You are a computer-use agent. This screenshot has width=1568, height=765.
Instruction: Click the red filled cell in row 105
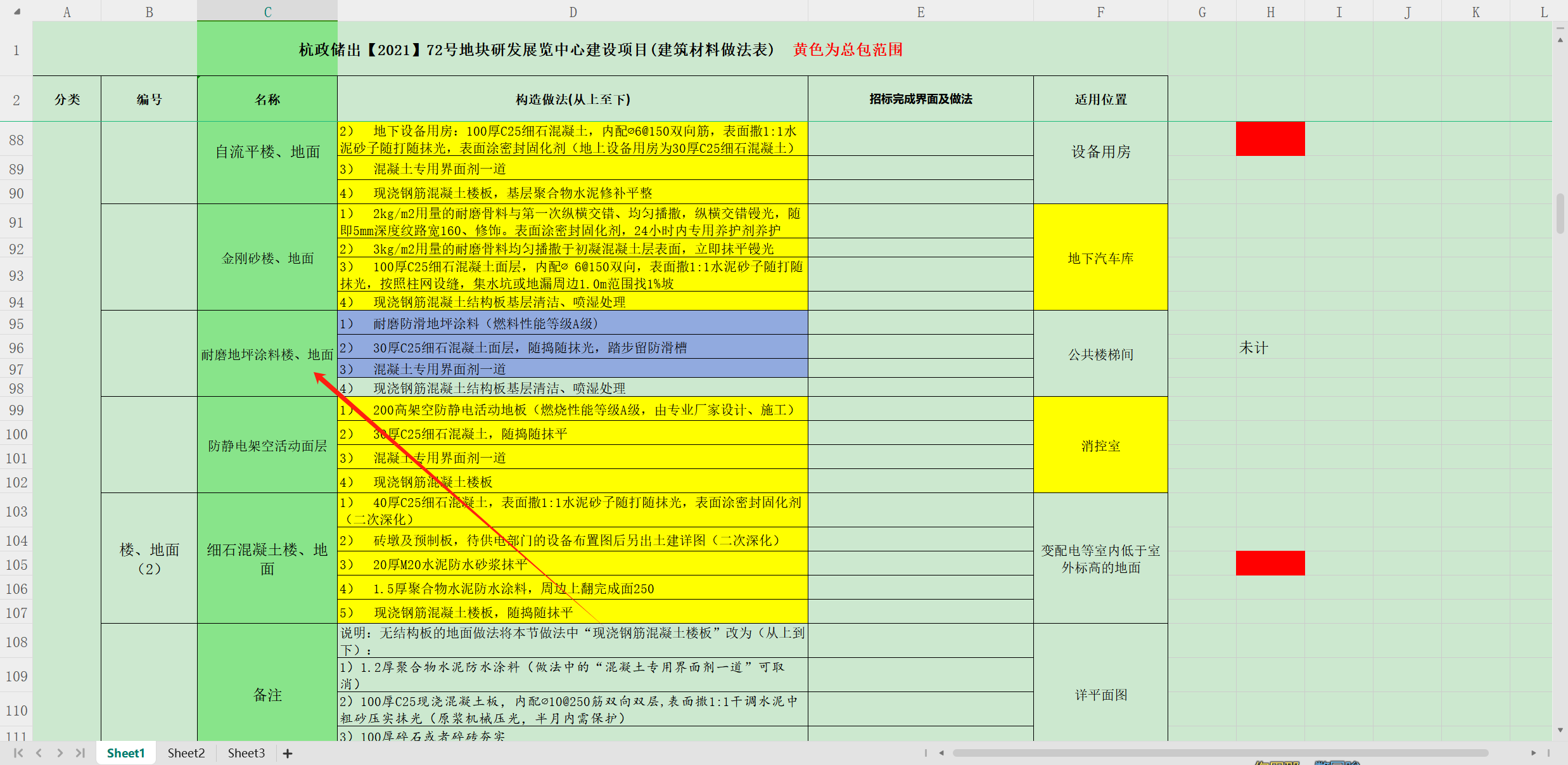click(x=1270, y=563)
